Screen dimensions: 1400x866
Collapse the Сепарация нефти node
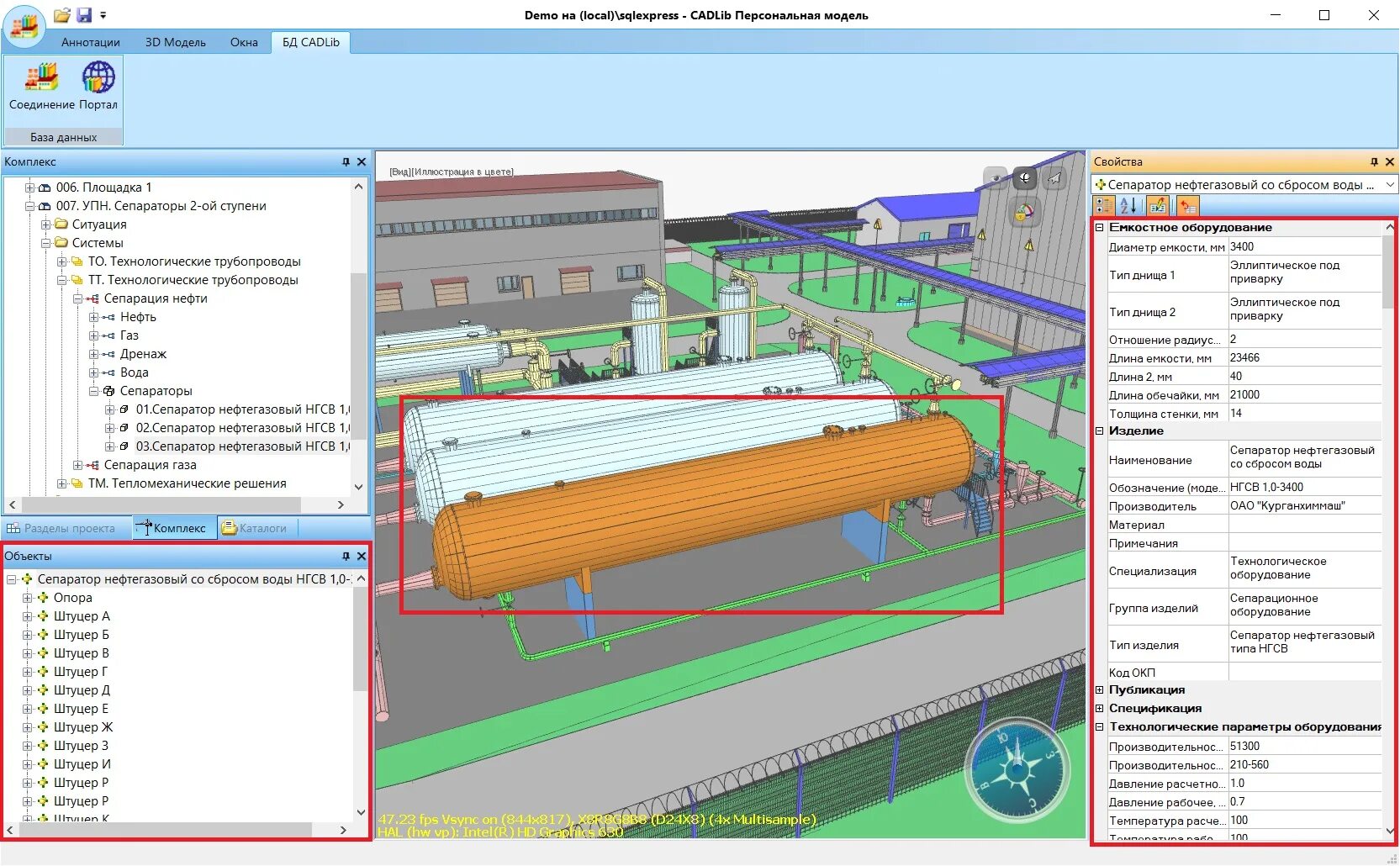click(77, 298)
